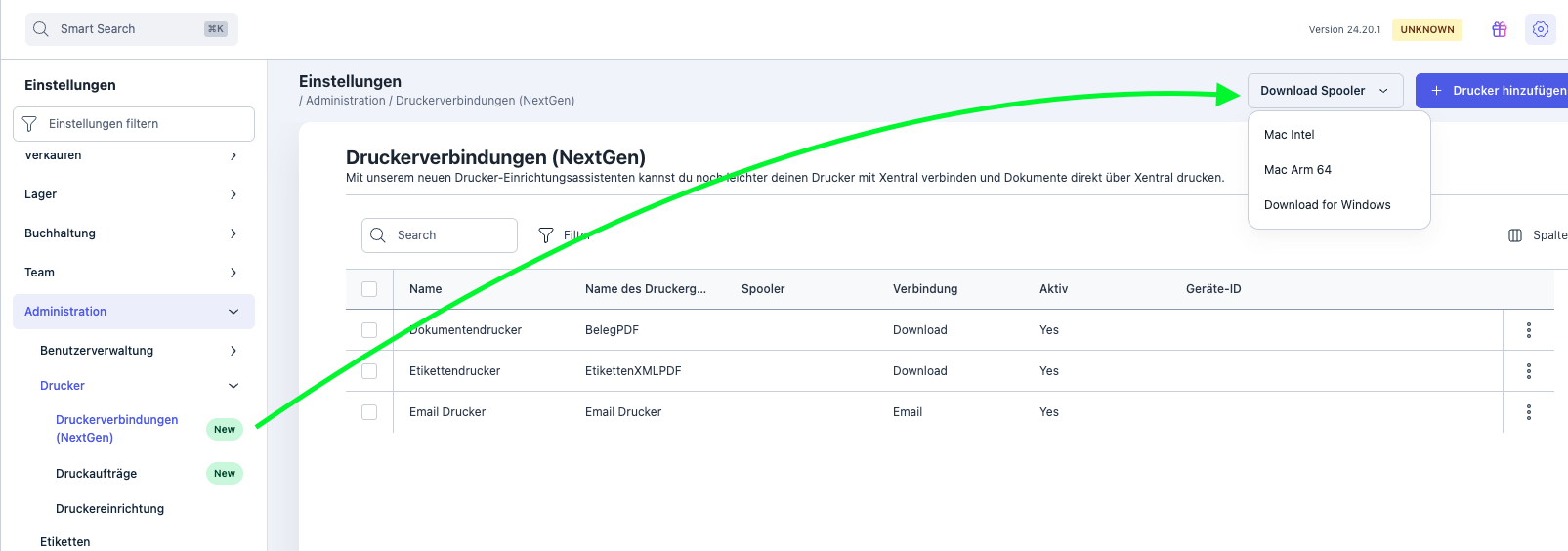Toggle the select-all checkbox in table header

coord(369,289)
